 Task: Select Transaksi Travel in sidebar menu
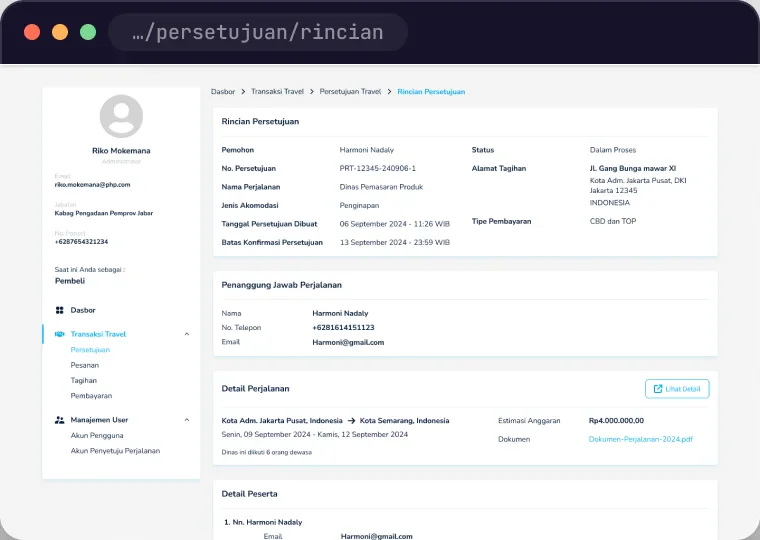[x=98, y=334]
